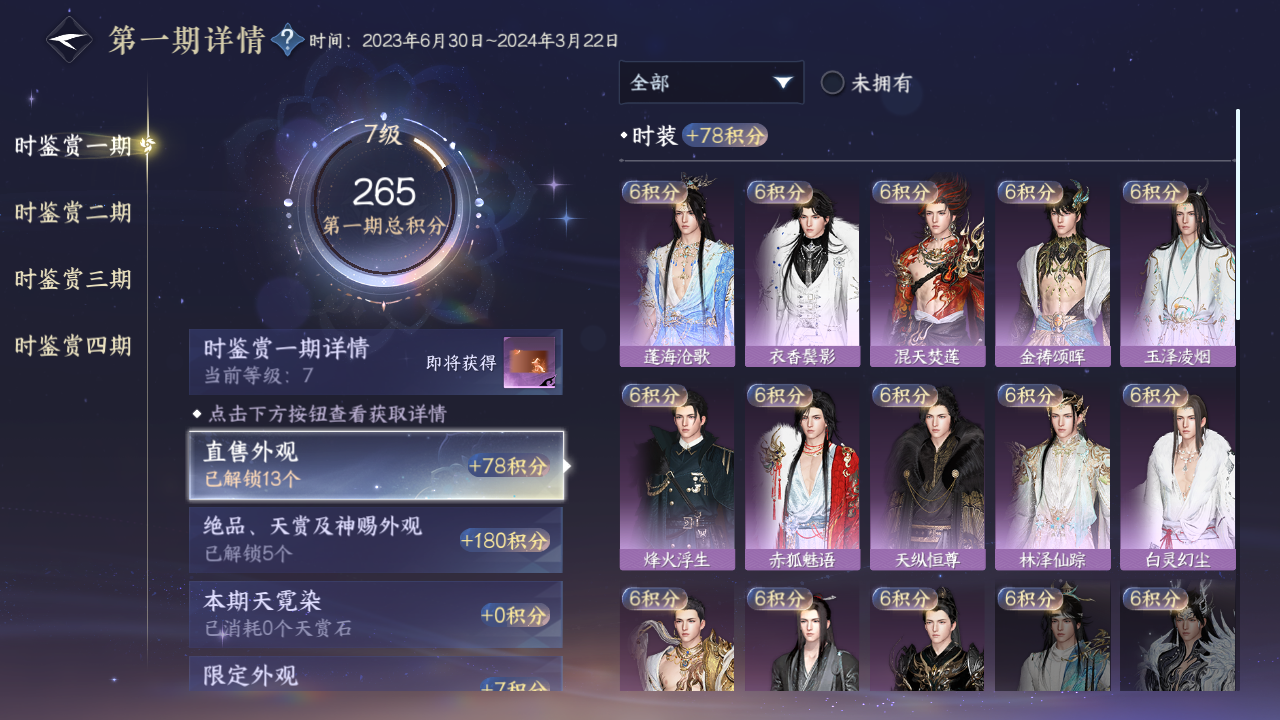
Task: Click the white dropdown arrow beside 全部
Action: click(x=783, y=83)
